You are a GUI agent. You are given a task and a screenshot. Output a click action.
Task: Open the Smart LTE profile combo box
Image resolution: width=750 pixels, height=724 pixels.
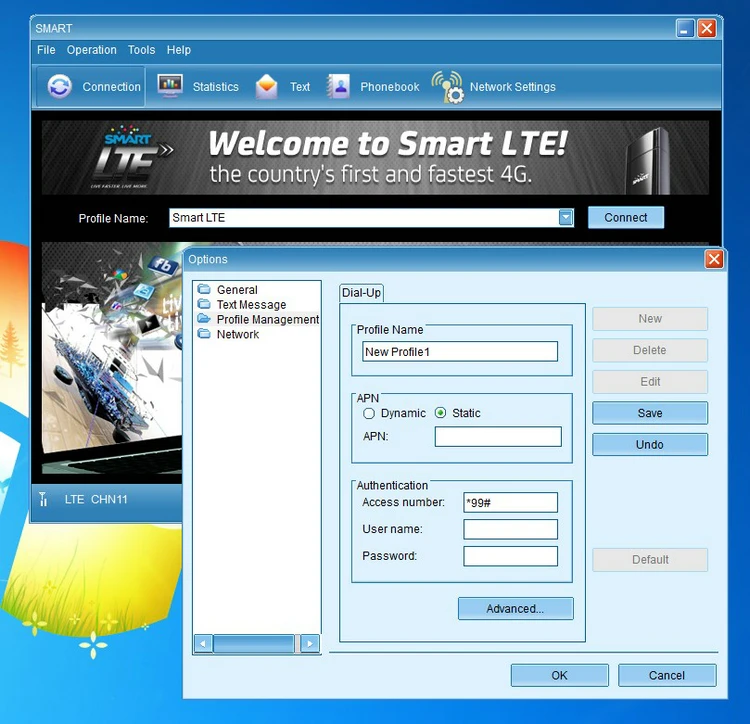pyautogui.click(x=371, y=218)
